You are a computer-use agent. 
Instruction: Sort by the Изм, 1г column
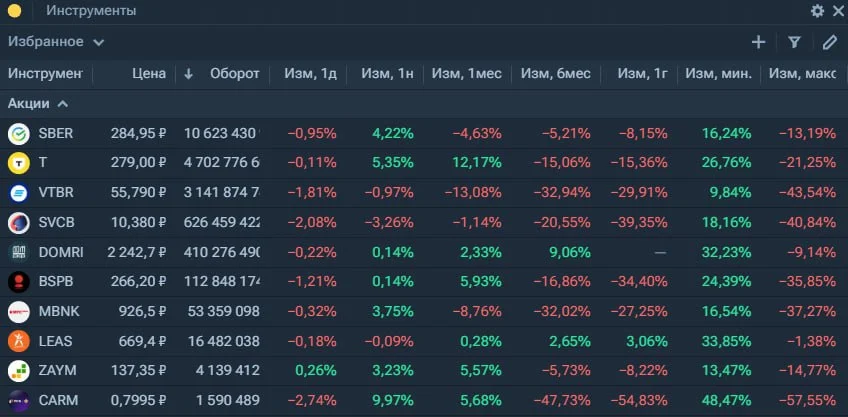tap(642, 74)
